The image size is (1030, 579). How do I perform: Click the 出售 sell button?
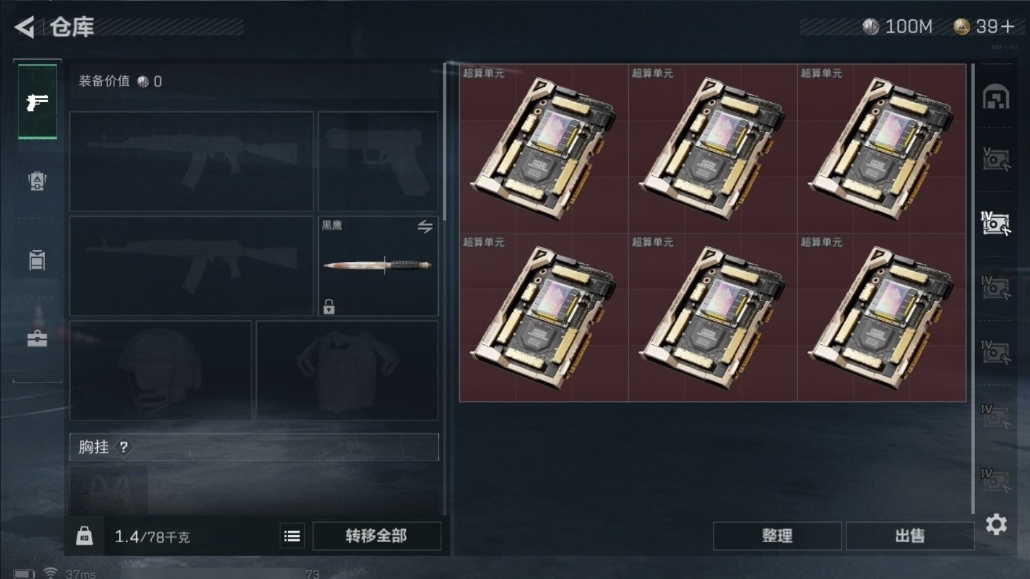click(x=910, y=536)
